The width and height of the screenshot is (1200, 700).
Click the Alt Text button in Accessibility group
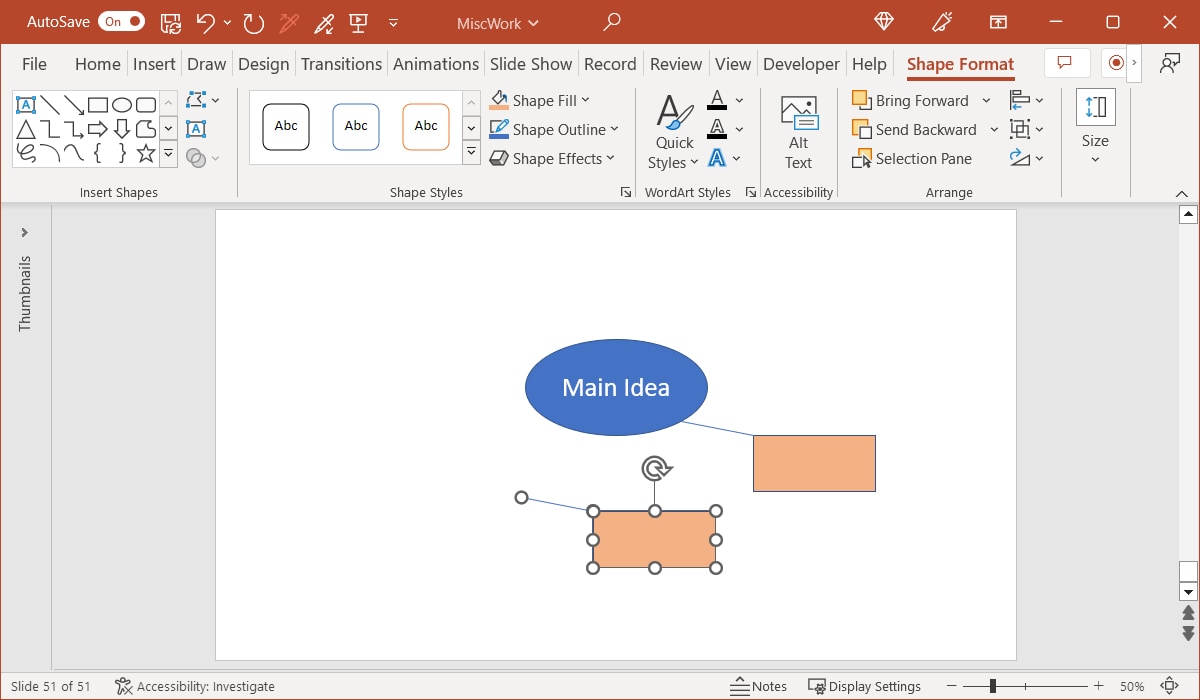(x=797, y=130)
